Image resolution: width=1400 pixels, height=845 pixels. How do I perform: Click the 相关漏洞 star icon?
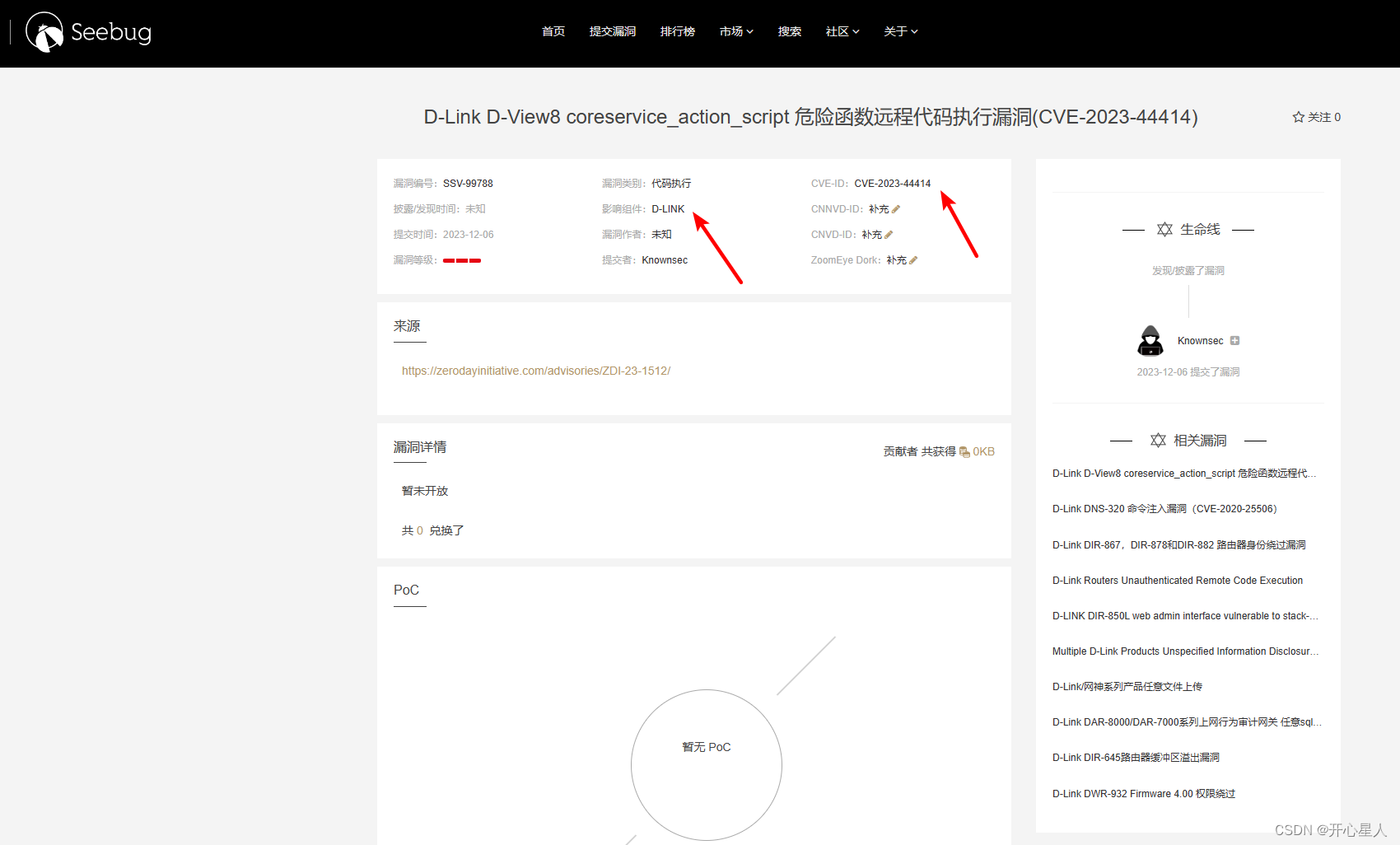pyautogui.click(x=1158, y=440)
